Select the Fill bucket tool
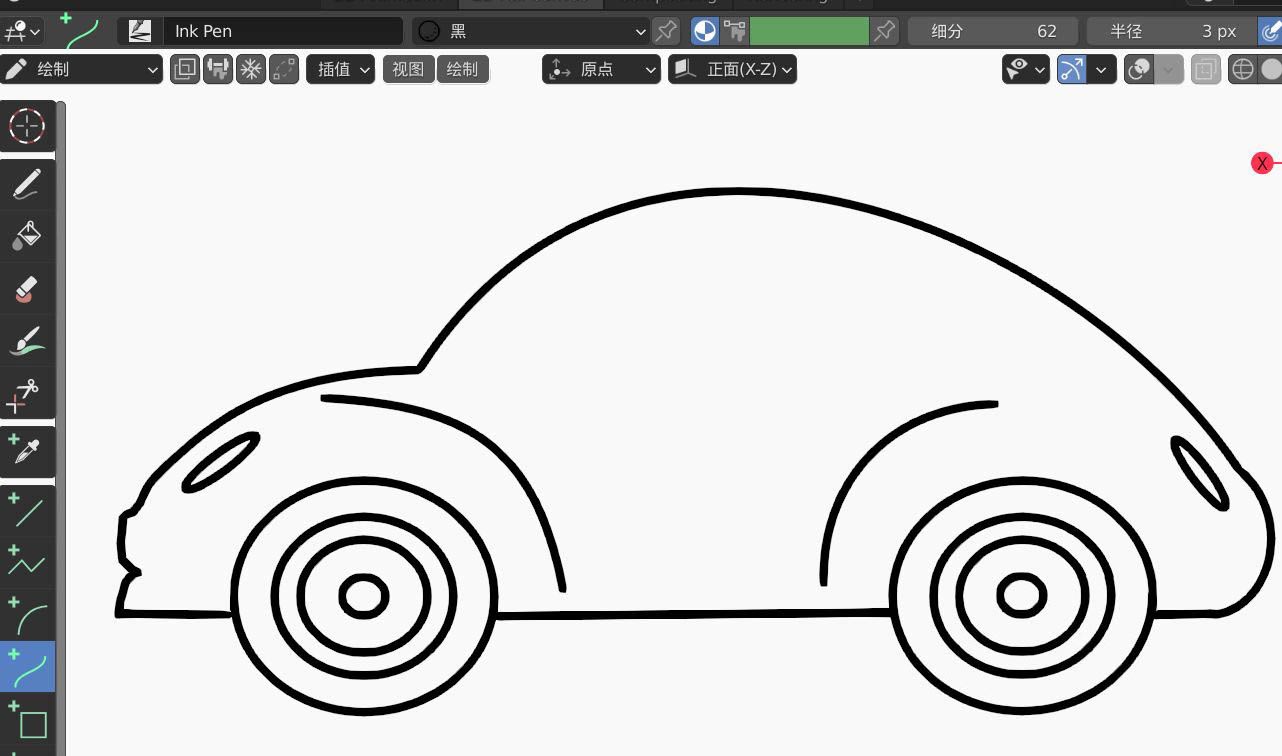Image resolution: width=1282 pixels, height=756 pixels. tap(27, 236)
